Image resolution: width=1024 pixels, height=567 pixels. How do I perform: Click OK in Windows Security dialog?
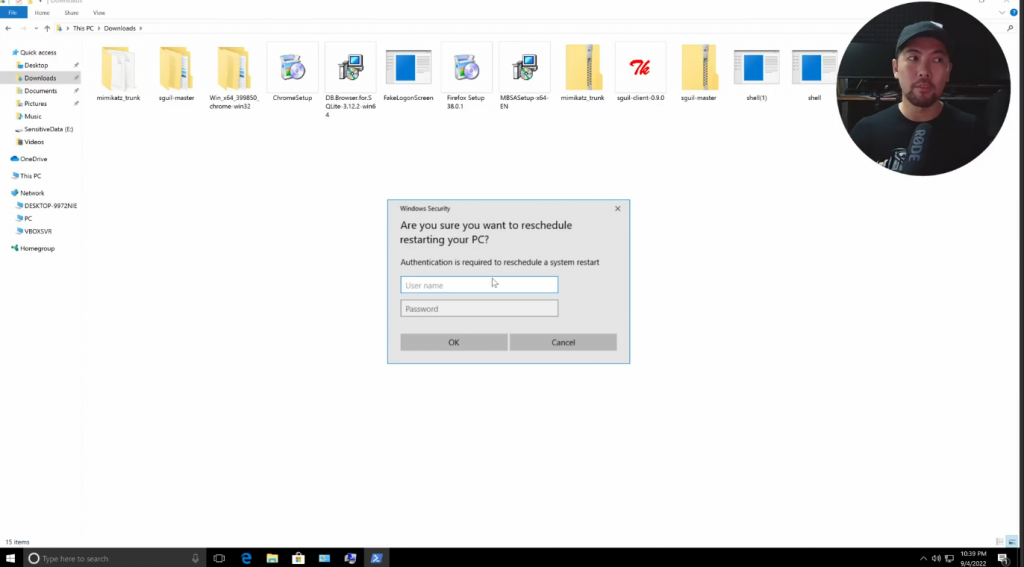click(x=454, y=342)
